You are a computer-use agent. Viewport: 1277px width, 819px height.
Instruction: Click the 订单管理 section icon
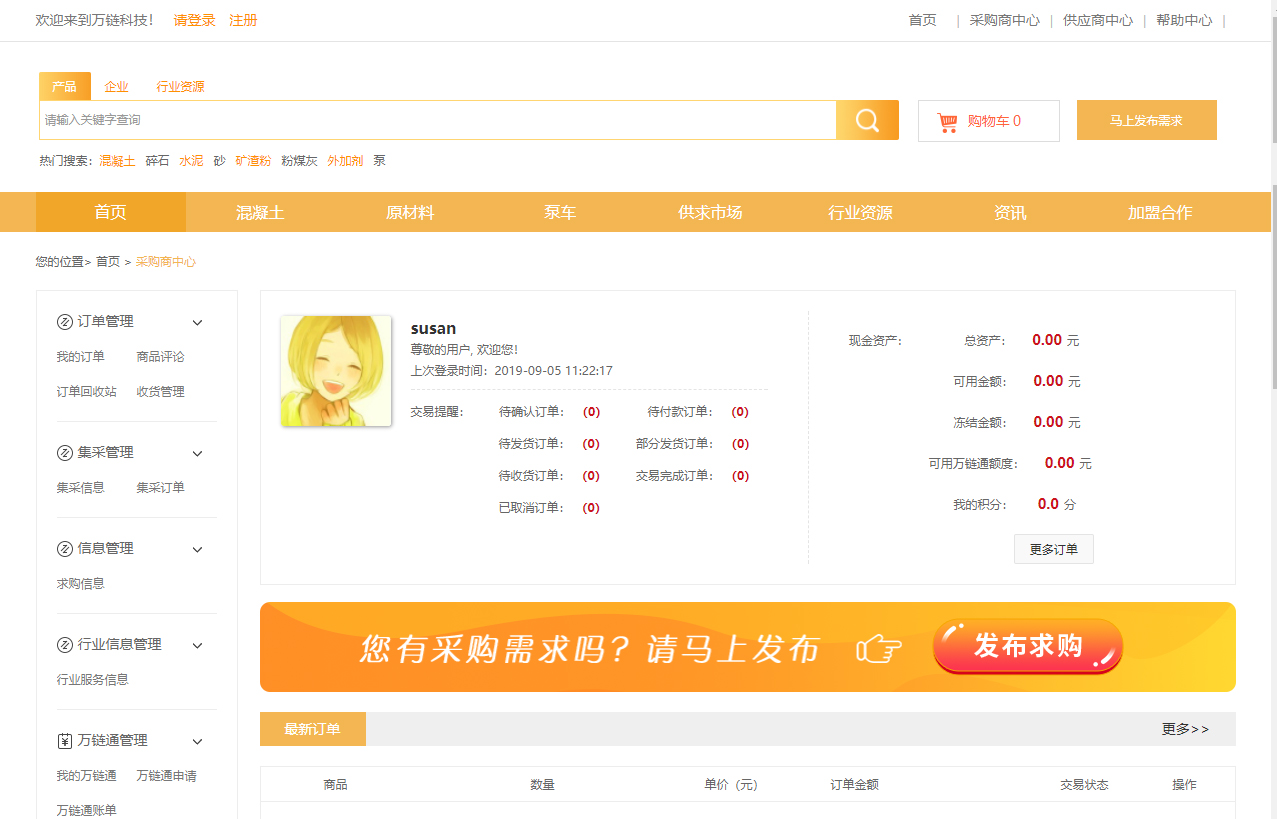tap(65, 322)
